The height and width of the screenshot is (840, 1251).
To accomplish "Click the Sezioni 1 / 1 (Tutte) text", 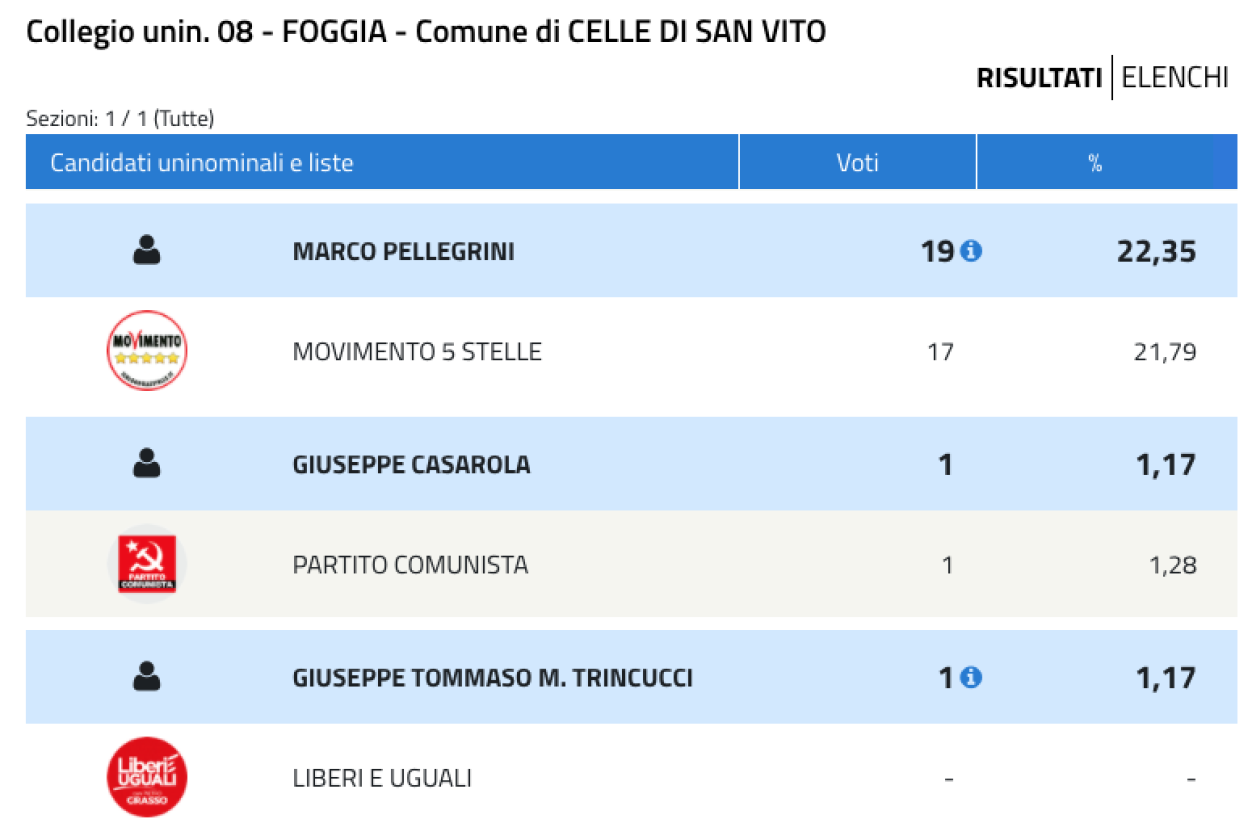I will [x=120, y=119].
